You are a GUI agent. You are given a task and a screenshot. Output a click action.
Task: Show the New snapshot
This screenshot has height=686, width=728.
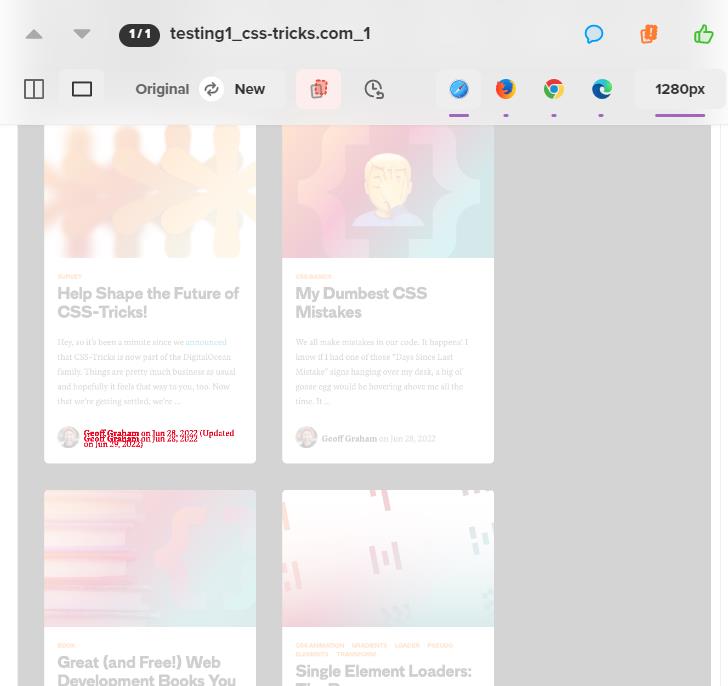pyautogui.click(x=250, y=89)
